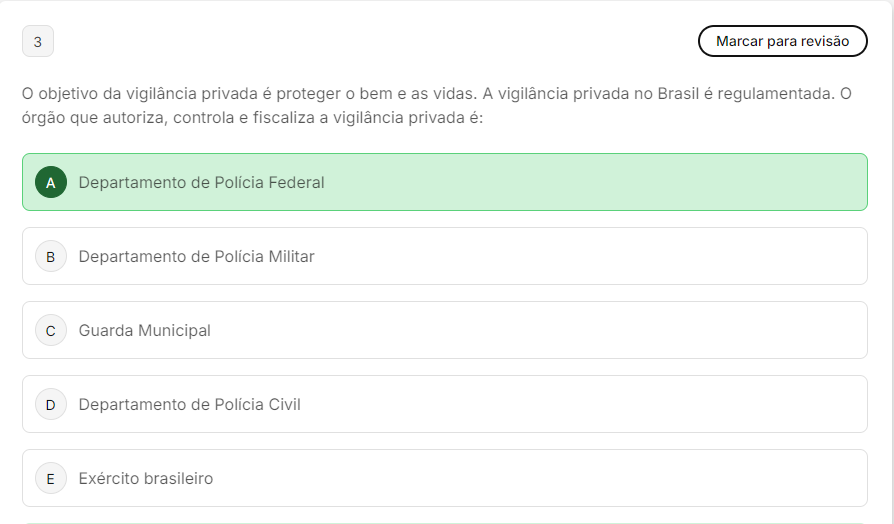Select the Departamento de Polícia Federal text
The image size is (894, 524).
[x=201, y=182]
